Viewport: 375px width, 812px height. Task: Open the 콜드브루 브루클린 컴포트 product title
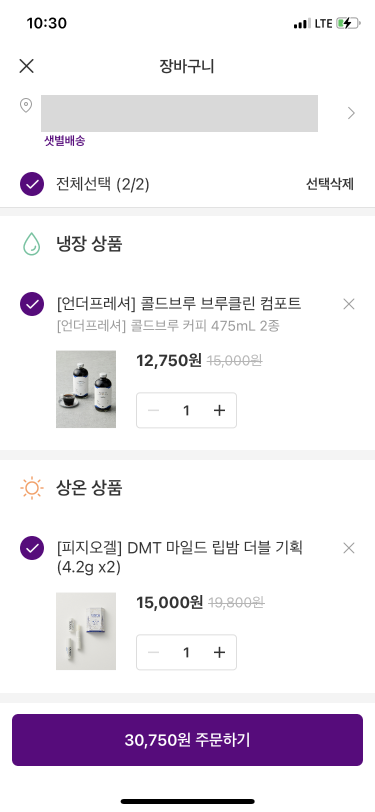[179, 303]
